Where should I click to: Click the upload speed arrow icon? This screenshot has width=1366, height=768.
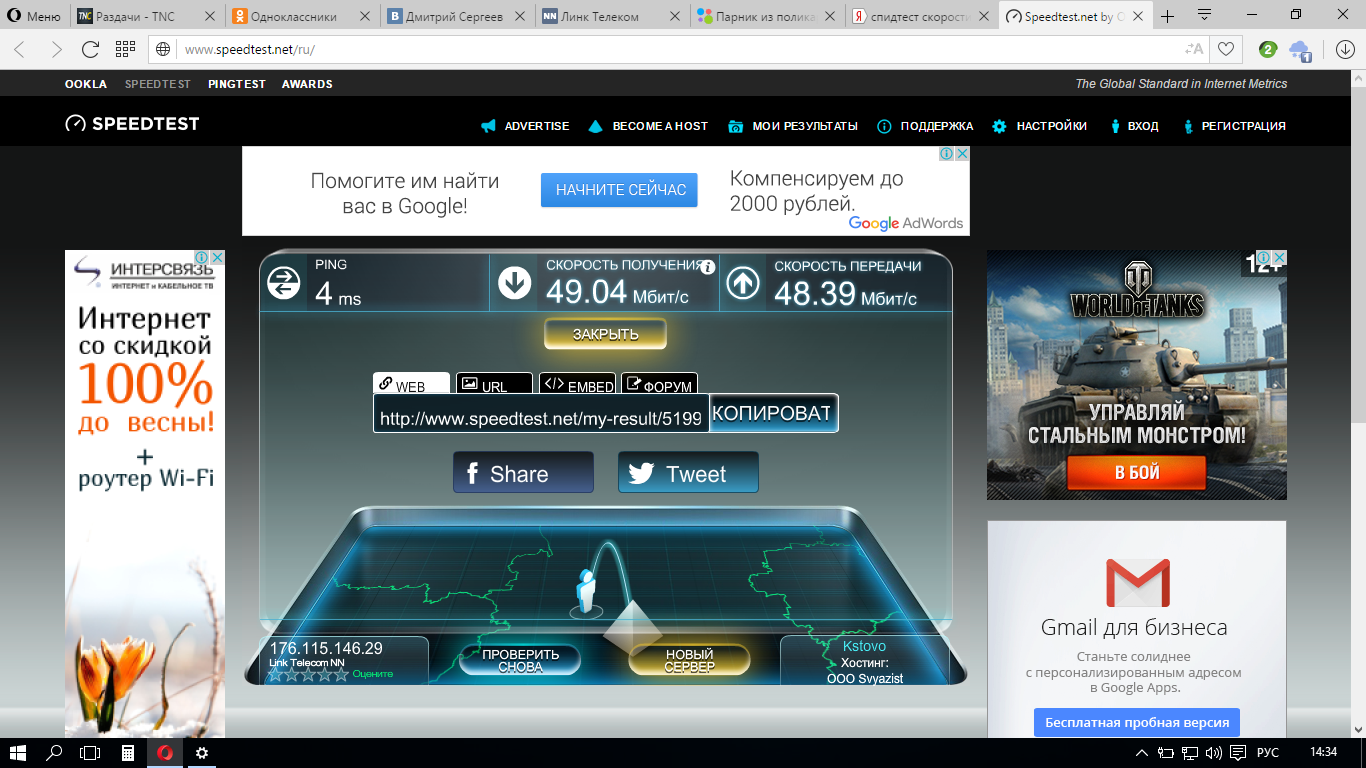click(742, 283)
